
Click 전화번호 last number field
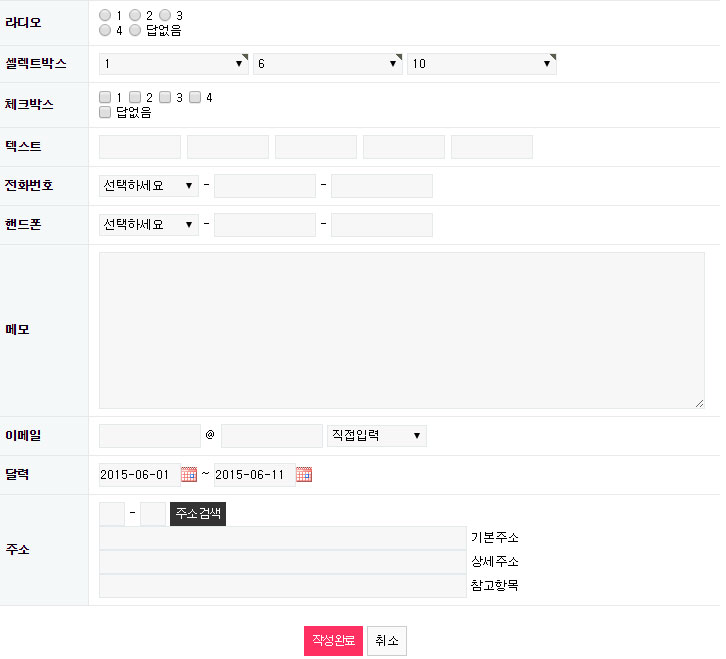pos(382,186)
